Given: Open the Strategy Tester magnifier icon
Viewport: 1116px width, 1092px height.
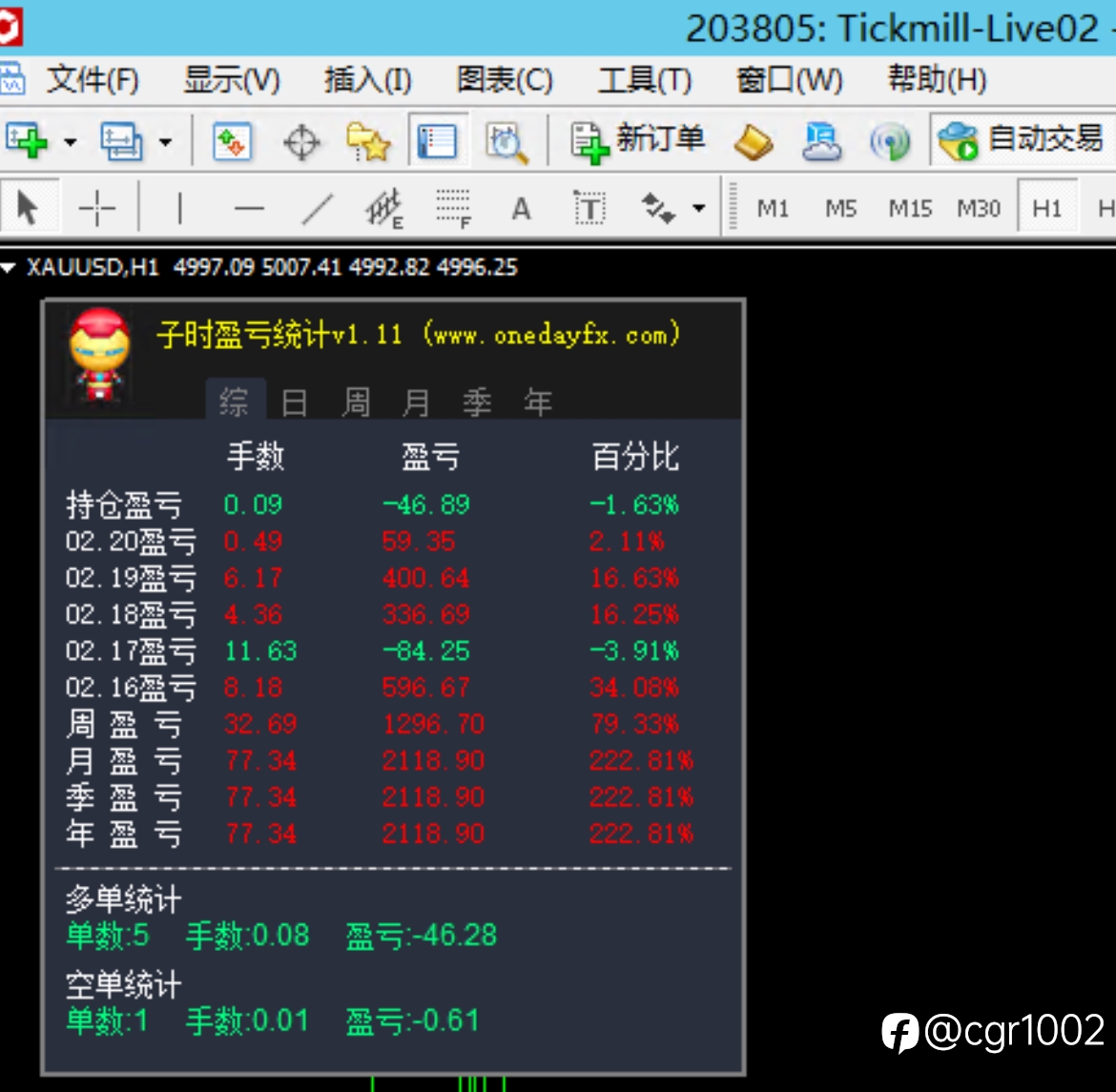Looking at the screenshot, I should (x=506, y=142).
